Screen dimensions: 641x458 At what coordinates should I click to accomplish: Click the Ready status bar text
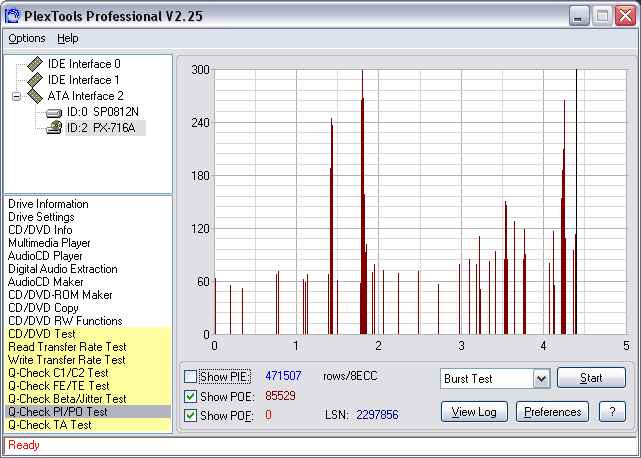pos(24,445)
